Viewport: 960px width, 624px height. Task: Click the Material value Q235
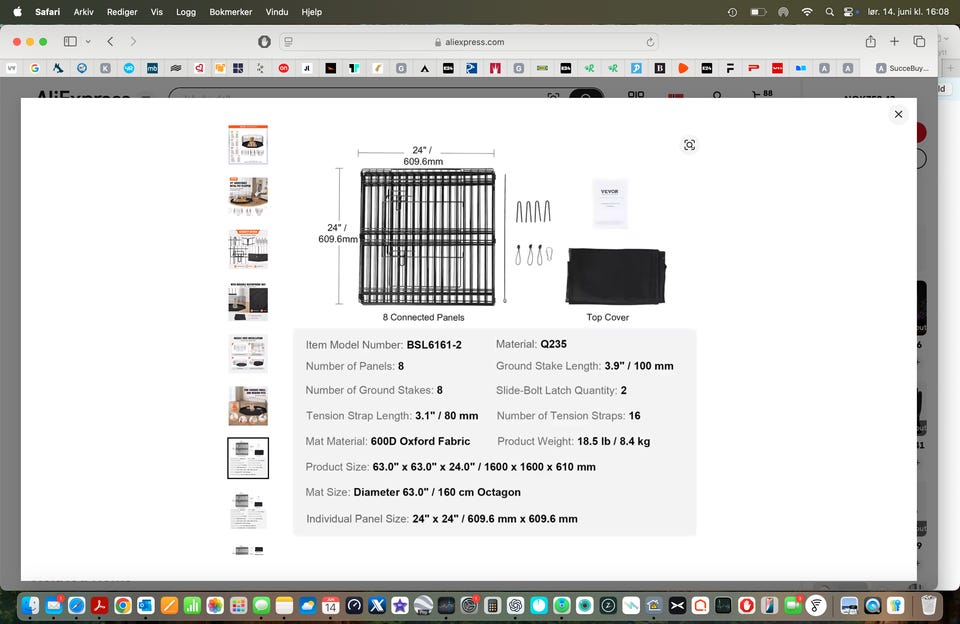[553, 344]
